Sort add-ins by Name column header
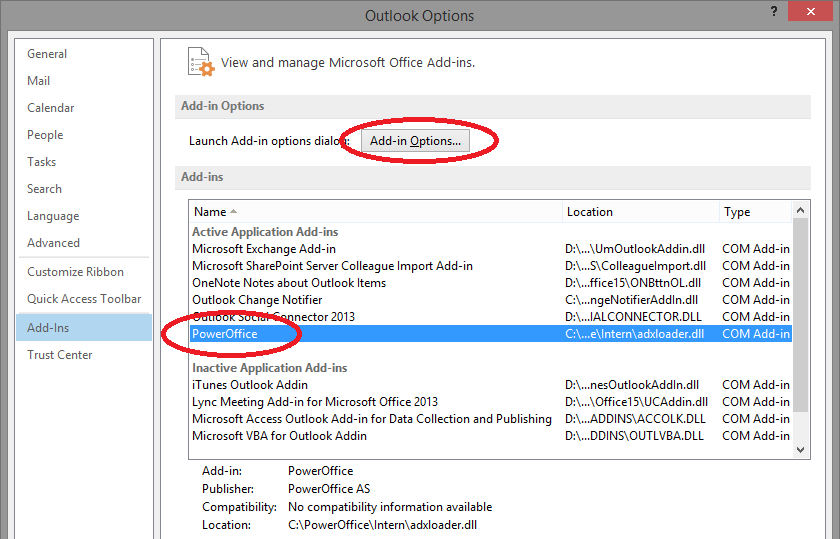Viewport: 840px width, 539px height. click(376, 212)
